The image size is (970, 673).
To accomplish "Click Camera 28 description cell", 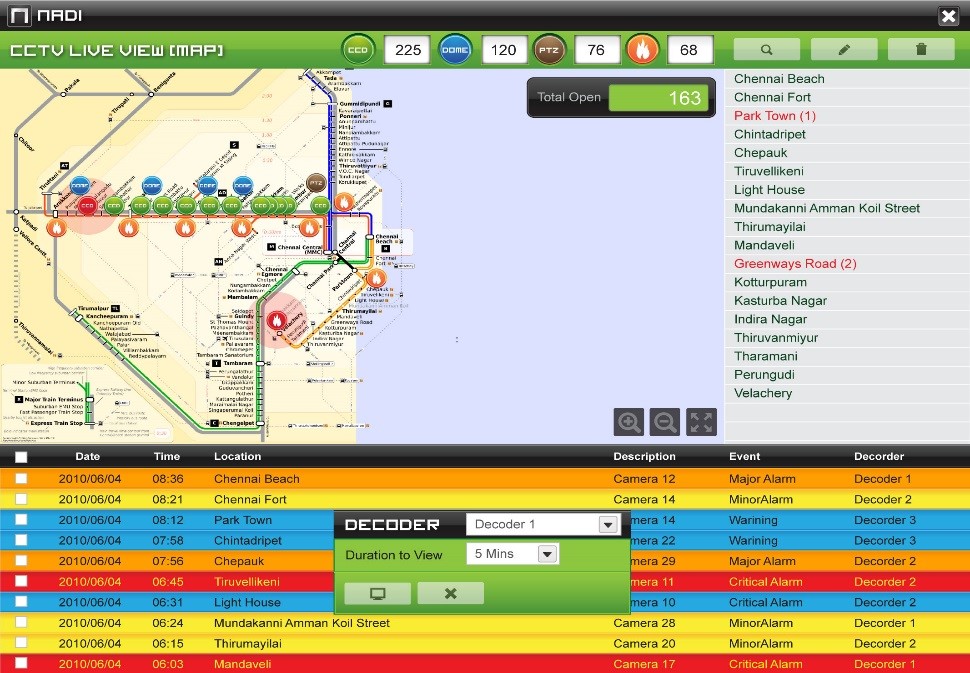I will 644,623.
